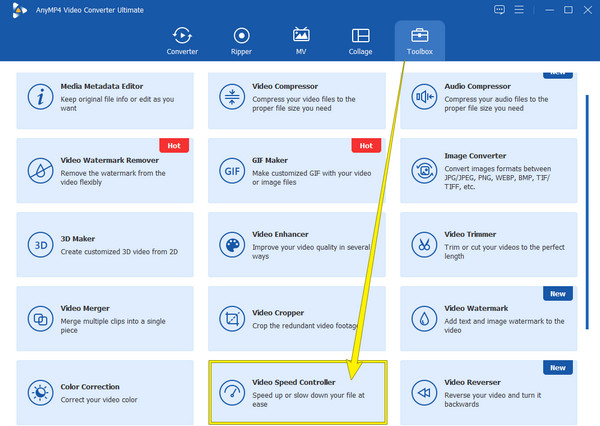
Task: Click 'Improve your video quality in several' text
Action: 311,247
